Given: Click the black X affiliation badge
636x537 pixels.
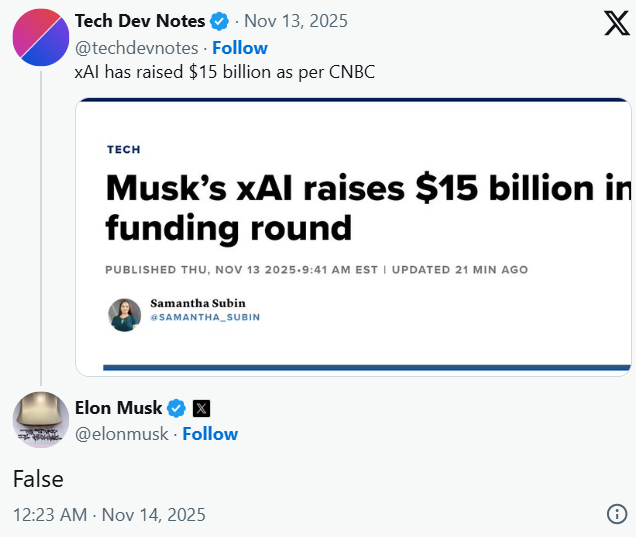Looking at the screenshot, I should click(201, 408).
